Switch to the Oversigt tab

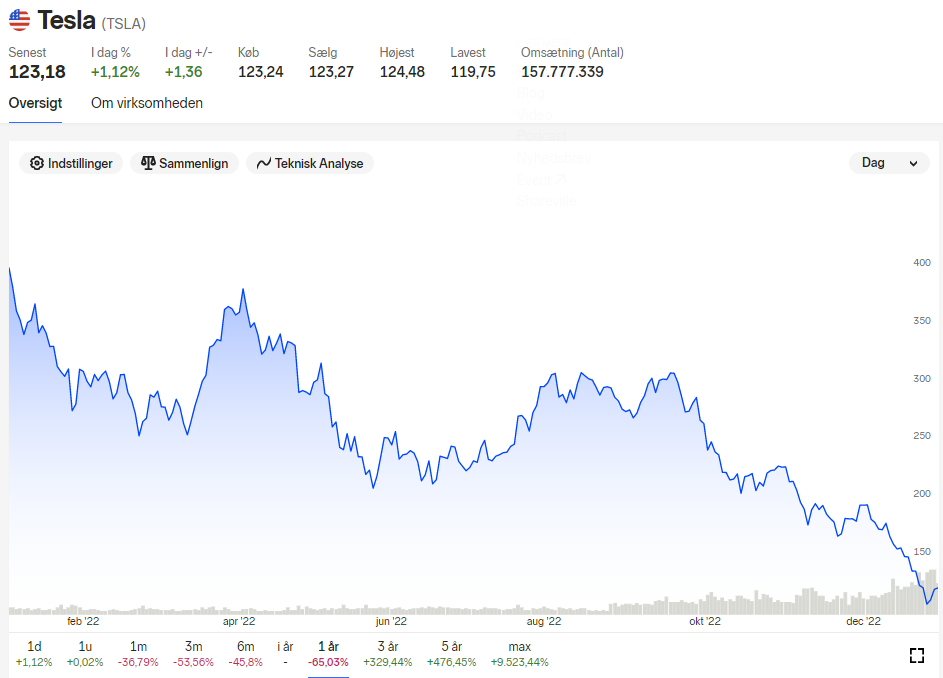pyautogui.click(x=35, y=103)
